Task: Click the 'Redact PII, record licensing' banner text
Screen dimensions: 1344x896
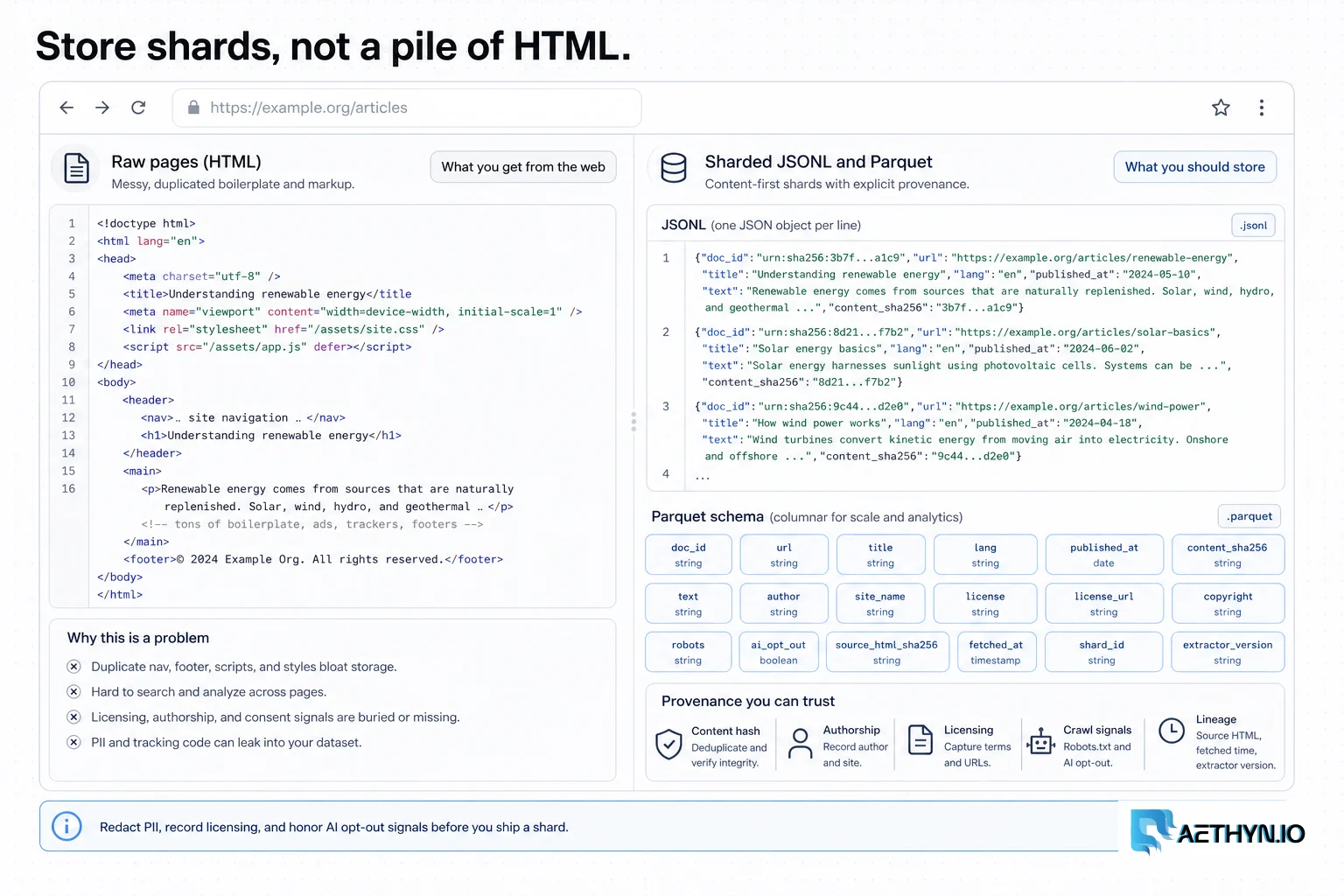Action: coord(333,827)
